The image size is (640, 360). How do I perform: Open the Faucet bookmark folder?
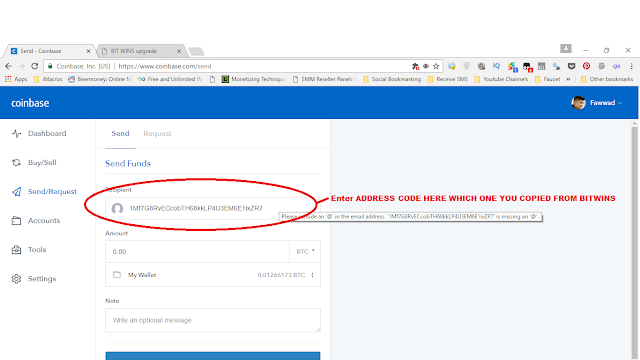coord(547,79)
